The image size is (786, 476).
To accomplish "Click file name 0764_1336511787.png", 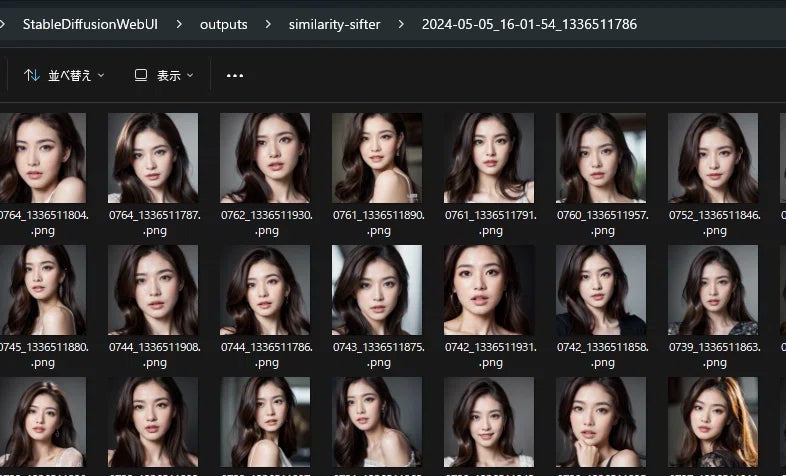I will coord(155,223).
